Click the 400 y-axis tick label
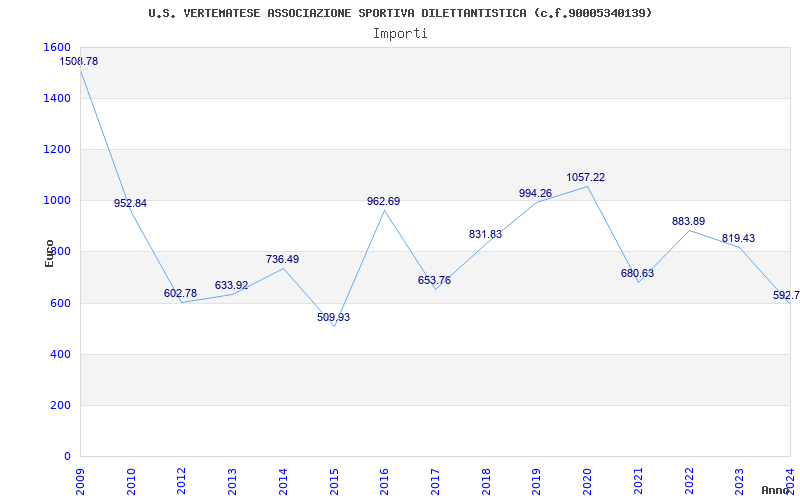 [61, 354]
